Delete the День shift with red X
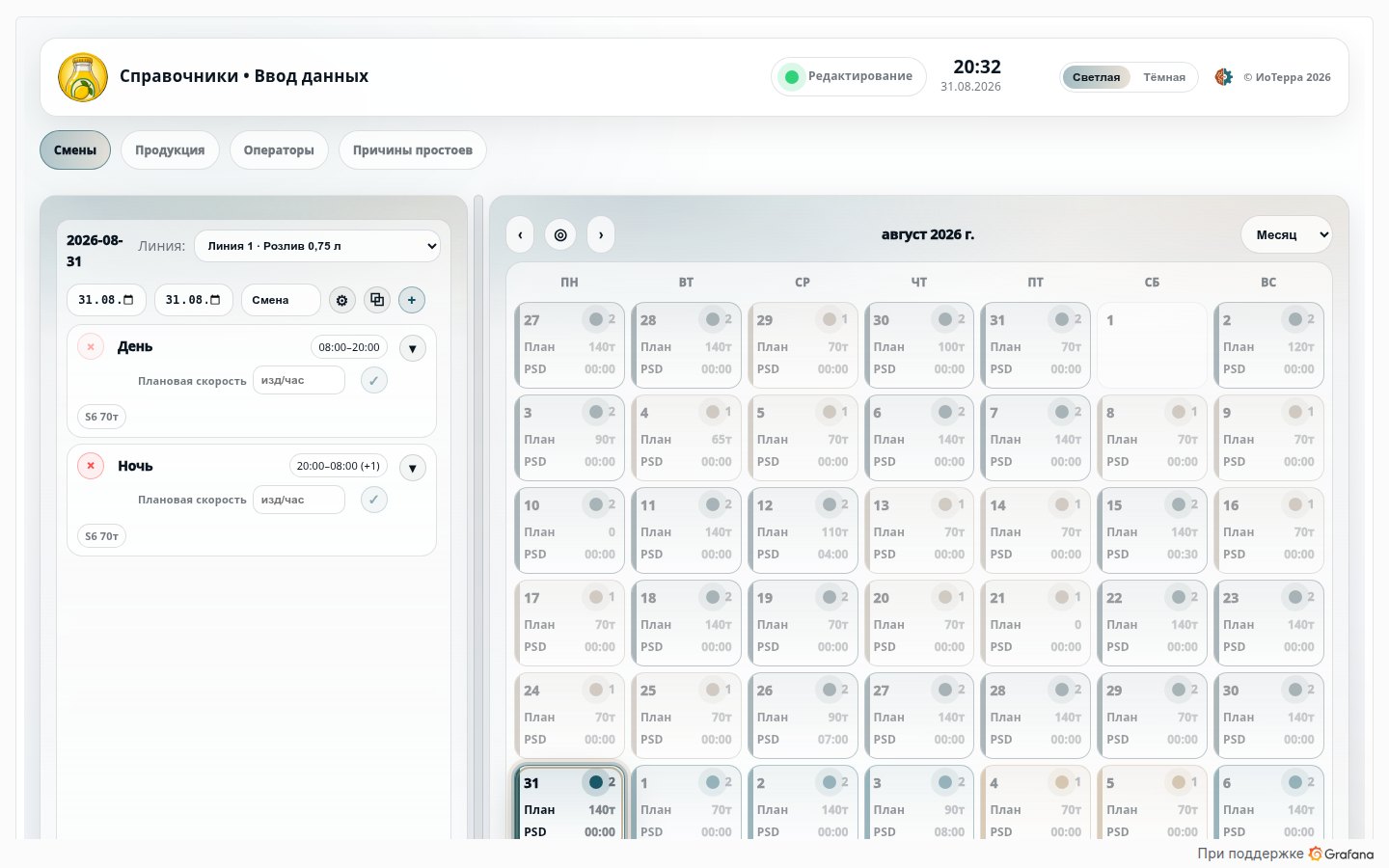1389x868 pixels. (91, 346)
